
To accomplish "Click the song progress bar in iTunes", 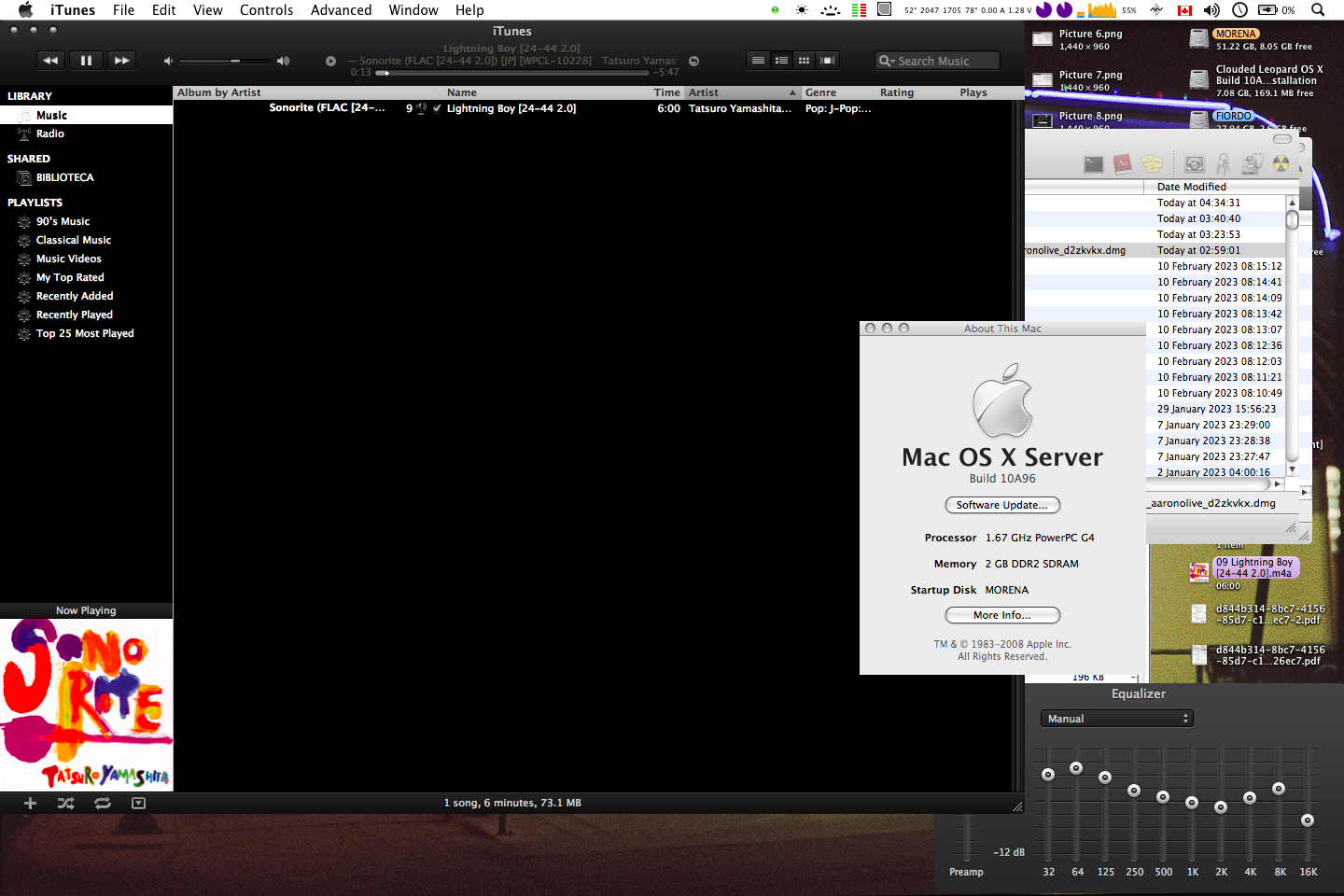I will (513, 73).
